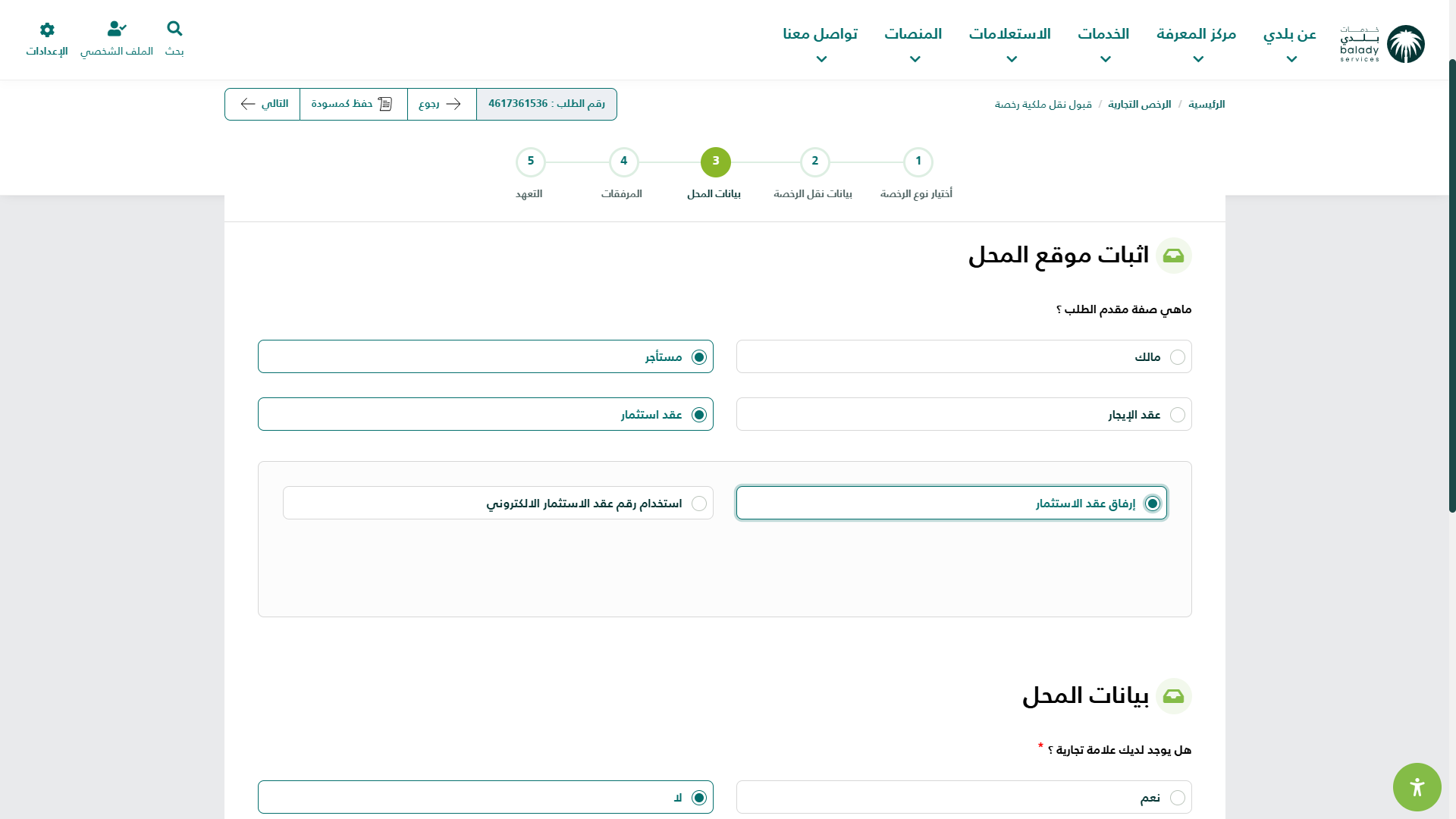Expand the الخدمات dropdown chevron

pos(1105,59)
